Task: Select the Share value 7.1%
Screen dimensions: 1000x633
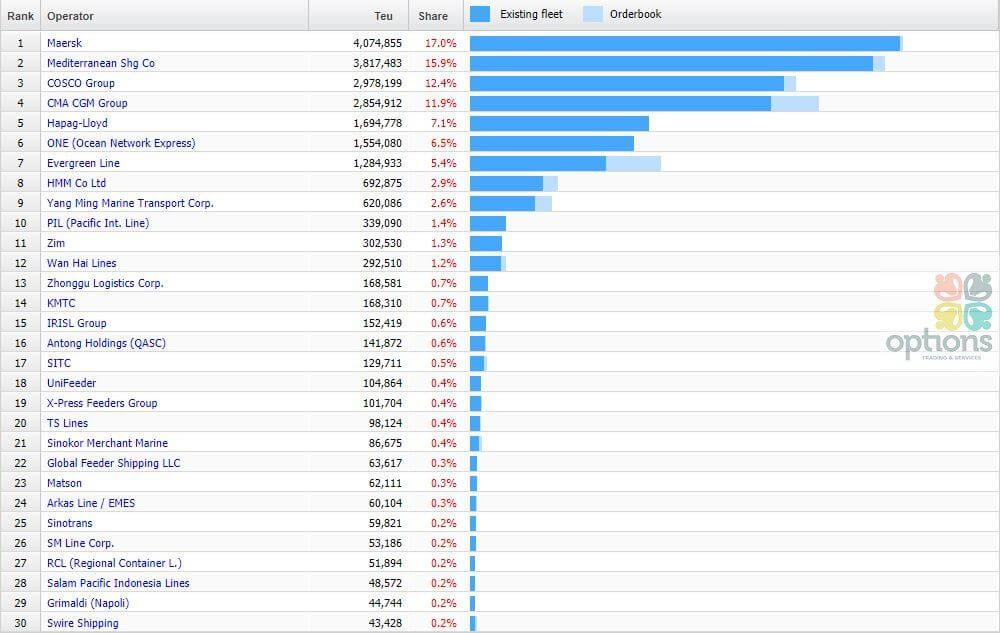Action: tap(444, 123)
